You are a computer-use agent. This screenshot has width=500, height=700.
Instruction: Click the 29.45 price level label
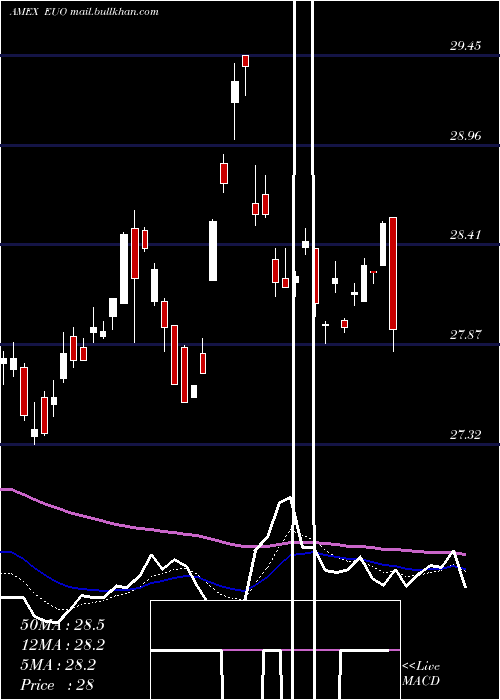(x=465, y=45)
